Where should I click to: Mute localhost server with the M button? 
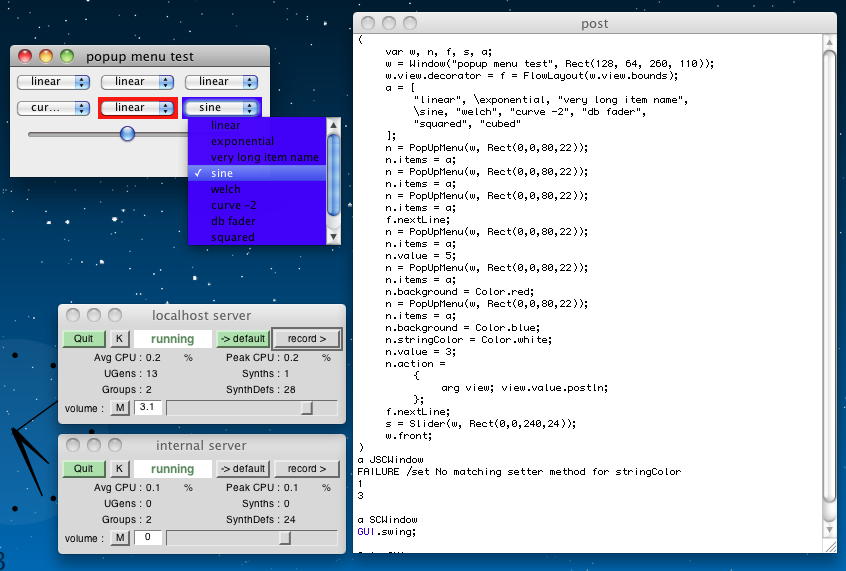tap(120, 408)
